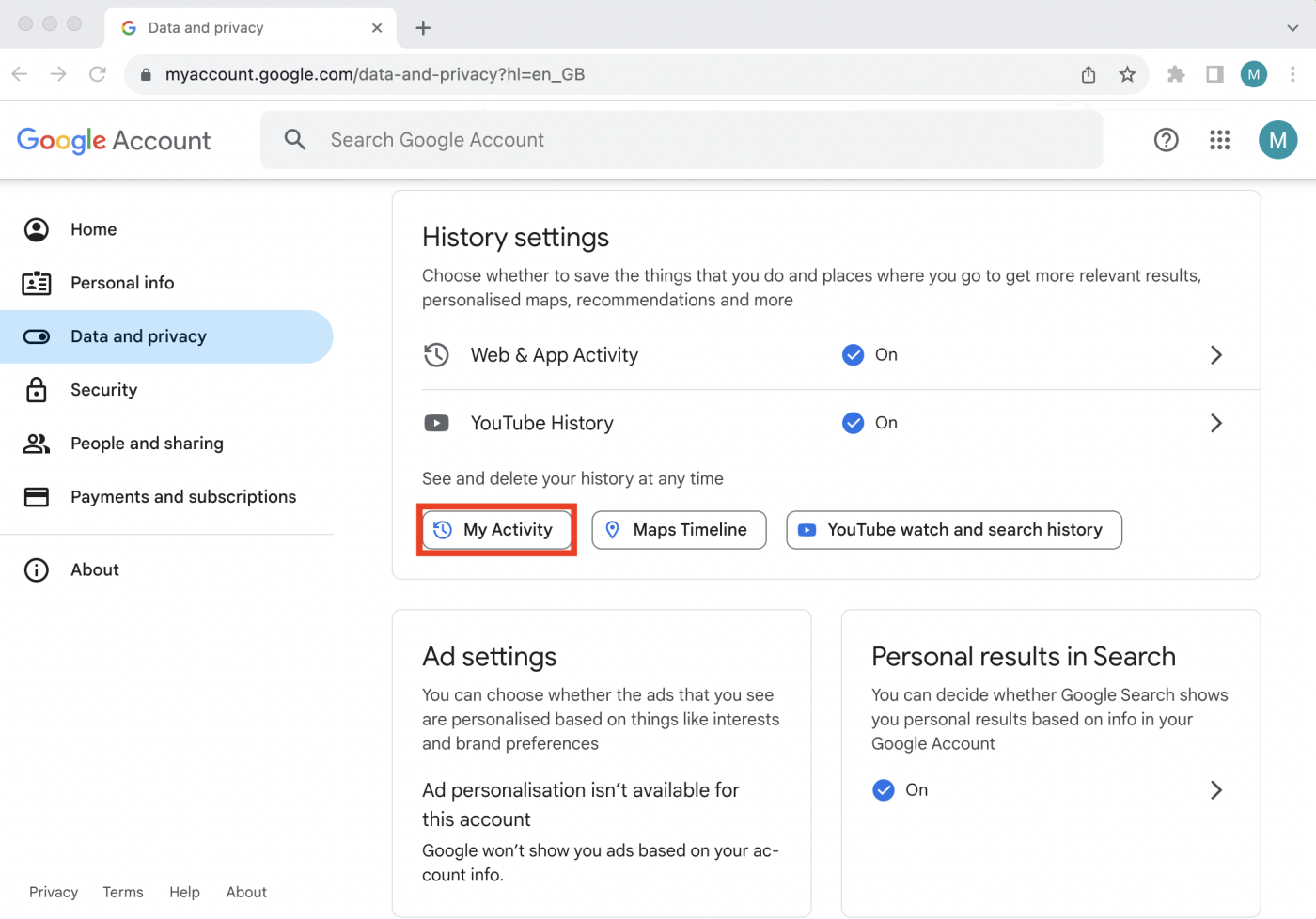Expand Personal results in Search options
This screenshot has height=919, width=1316.
1215,789
